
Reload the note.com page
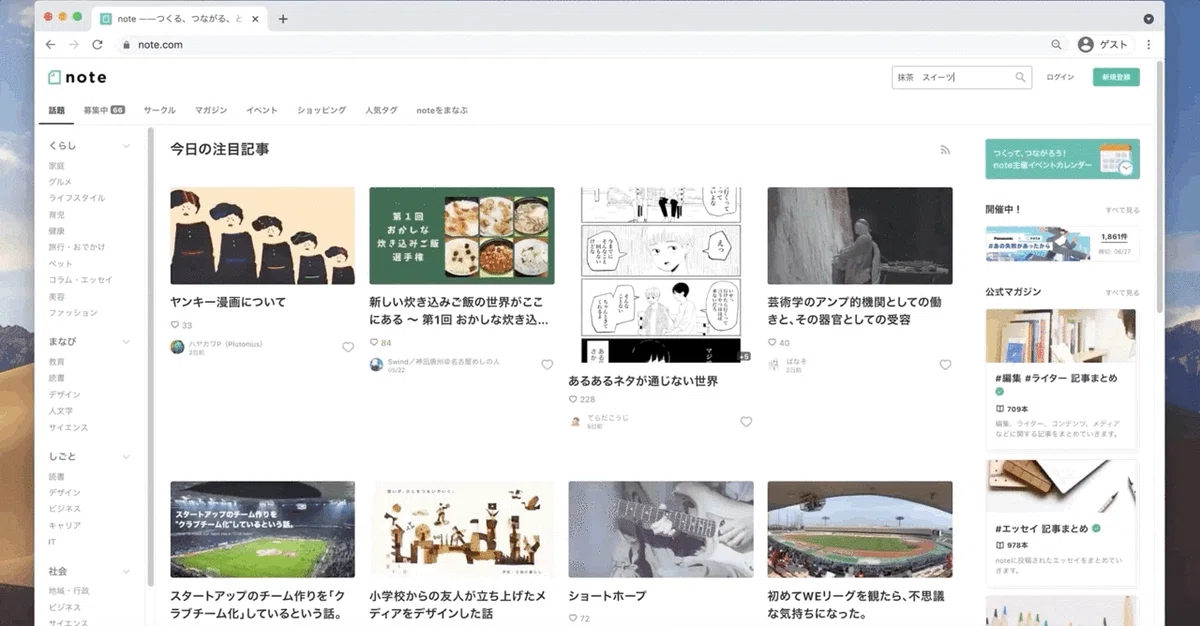97,45
